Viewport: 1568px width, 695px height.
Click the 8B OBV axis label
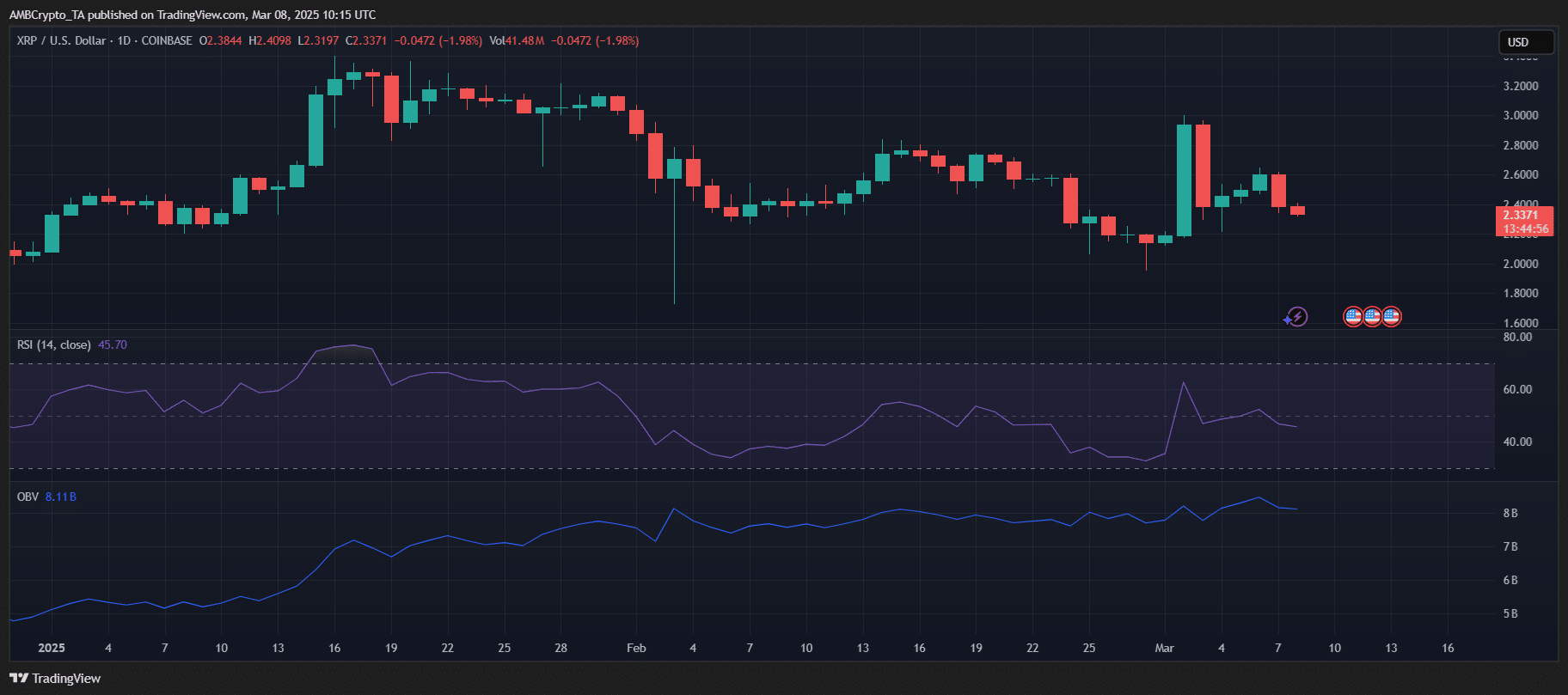pyautogui.click(x=1510, y=513)
